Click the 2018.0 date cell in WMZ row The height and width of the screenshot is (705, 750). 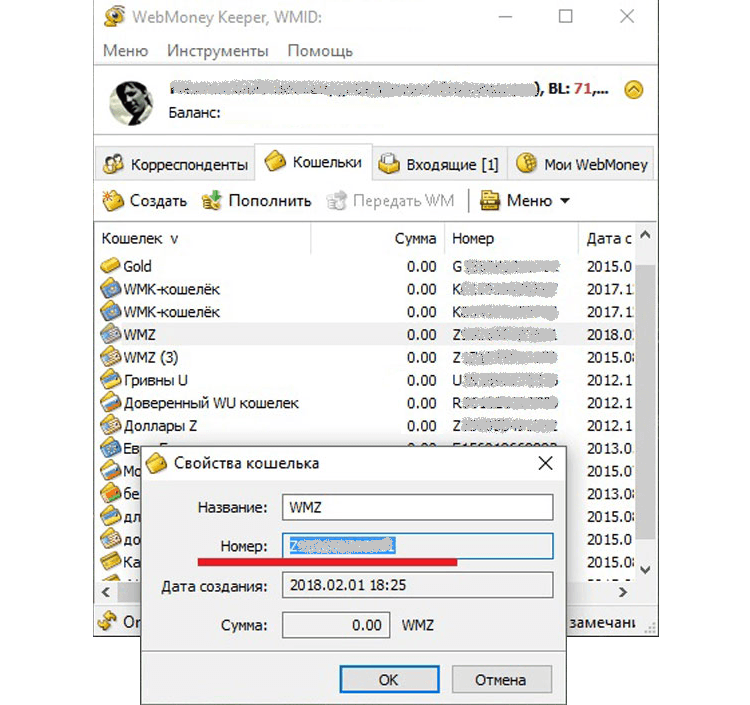[609, 335]
